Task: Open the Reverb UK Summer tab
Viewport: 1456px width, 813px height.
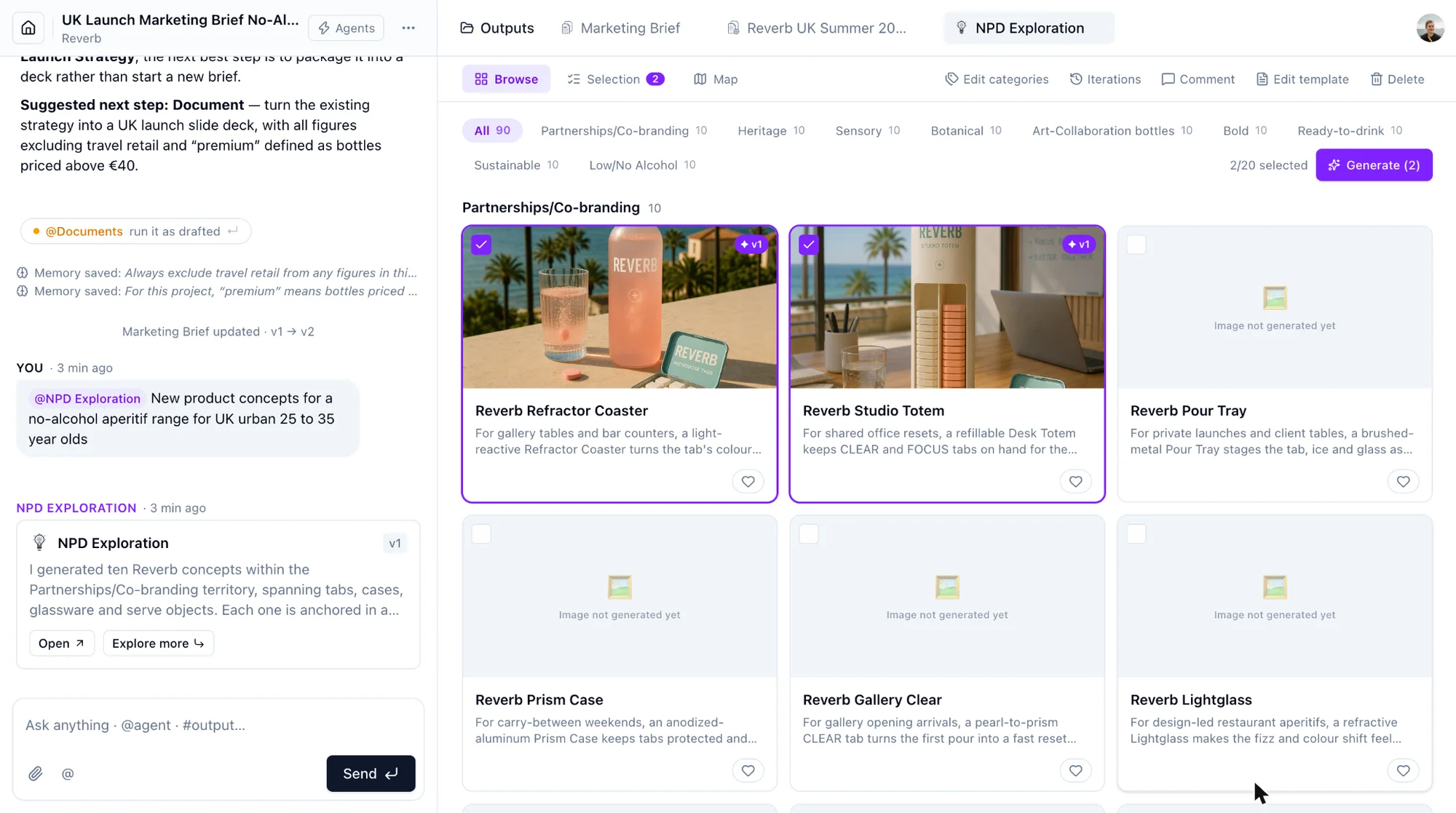Action: tap(817, 28)
